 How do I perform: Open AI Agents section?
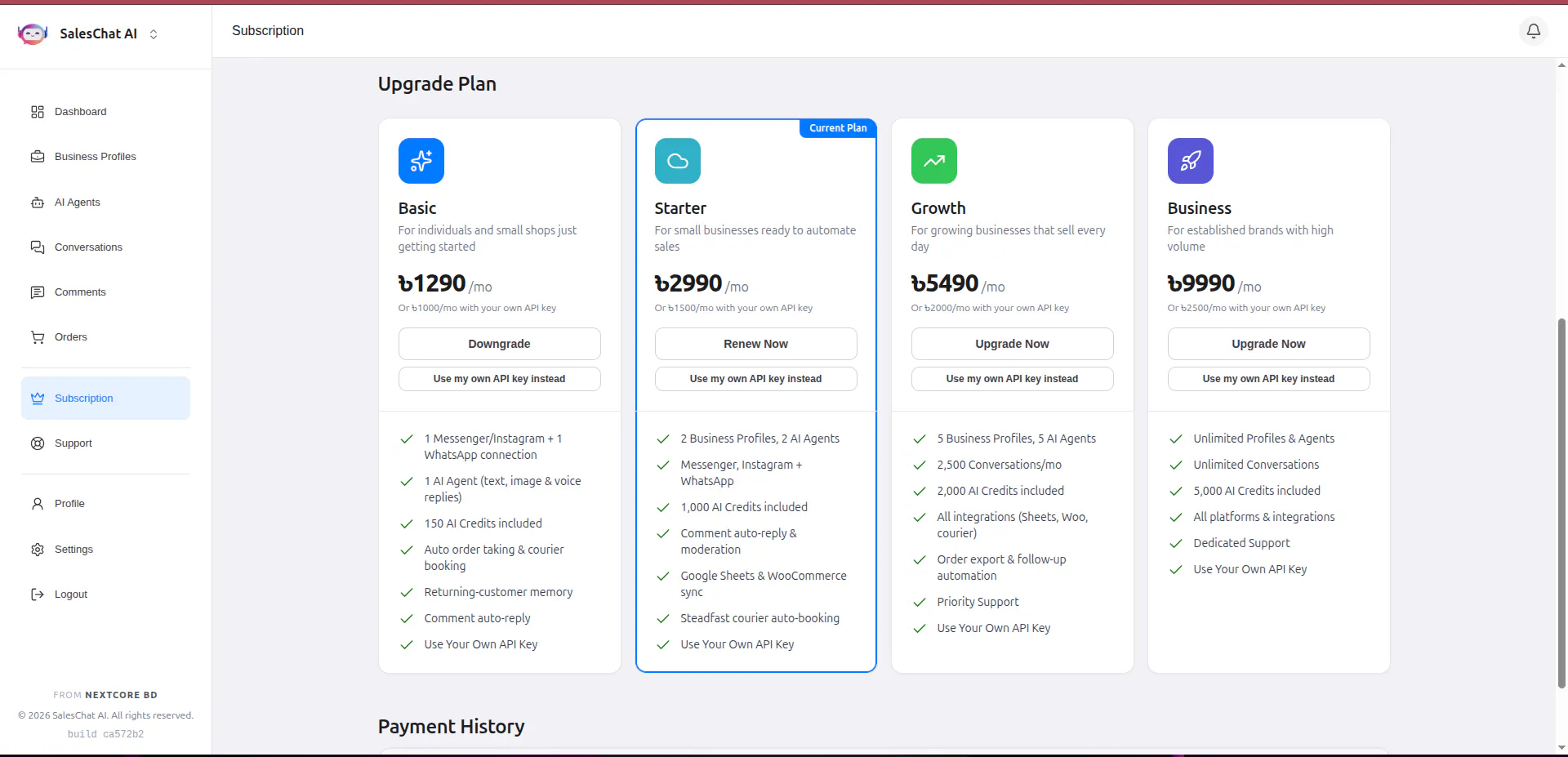click(x=105, y=203)
